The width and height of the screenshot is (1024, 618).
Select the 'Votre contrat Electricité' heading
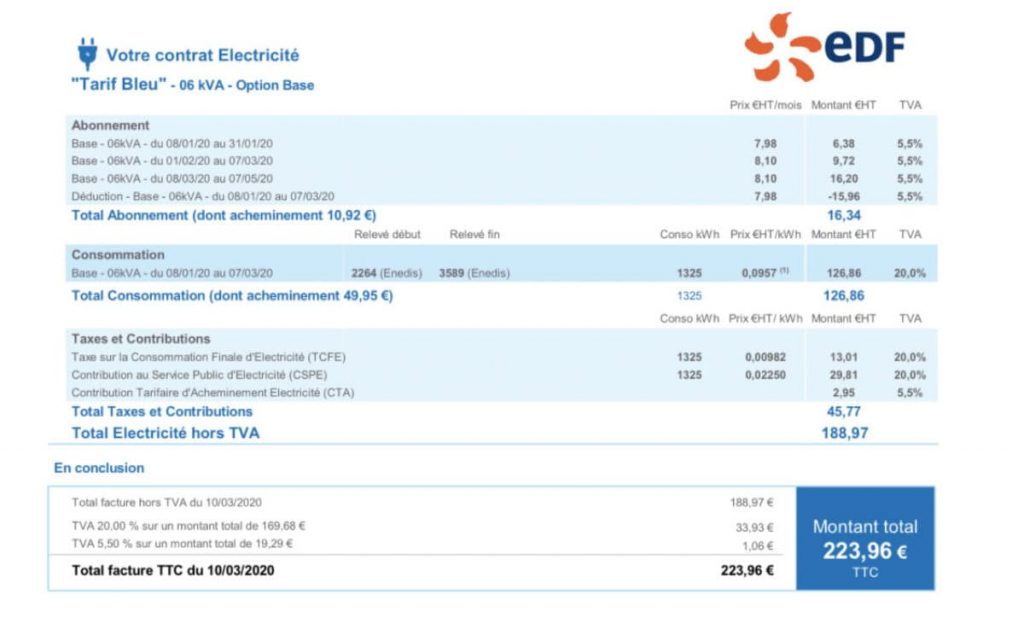click(205, 55)
